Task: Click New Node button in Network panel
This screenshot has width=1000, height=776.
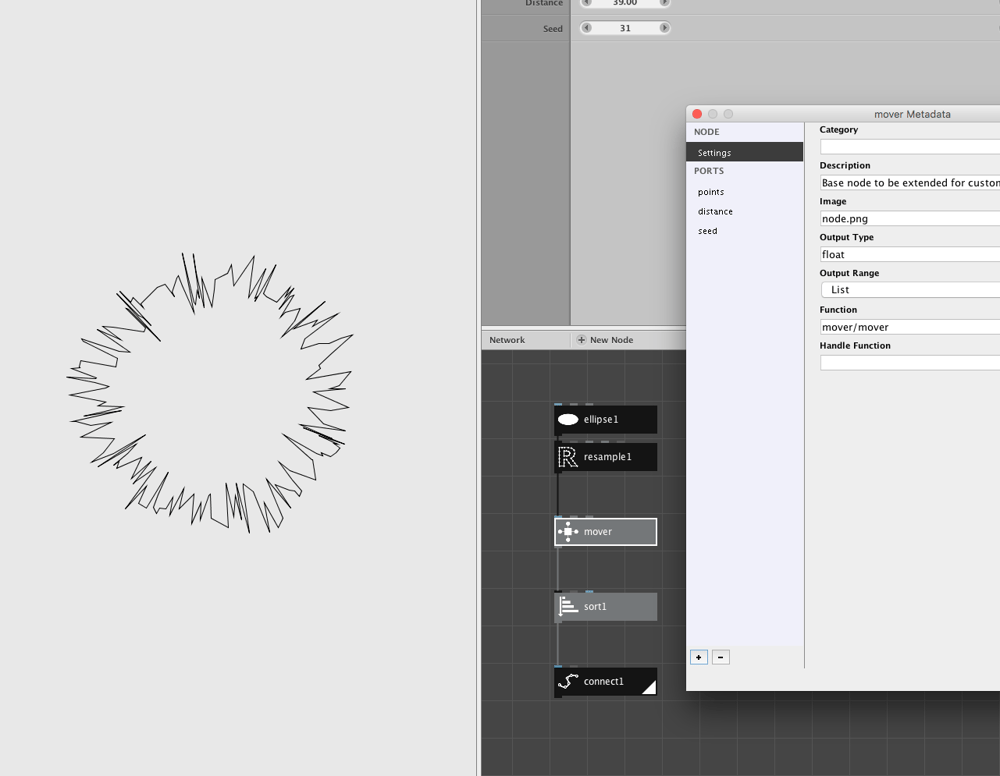Action: 605,340
